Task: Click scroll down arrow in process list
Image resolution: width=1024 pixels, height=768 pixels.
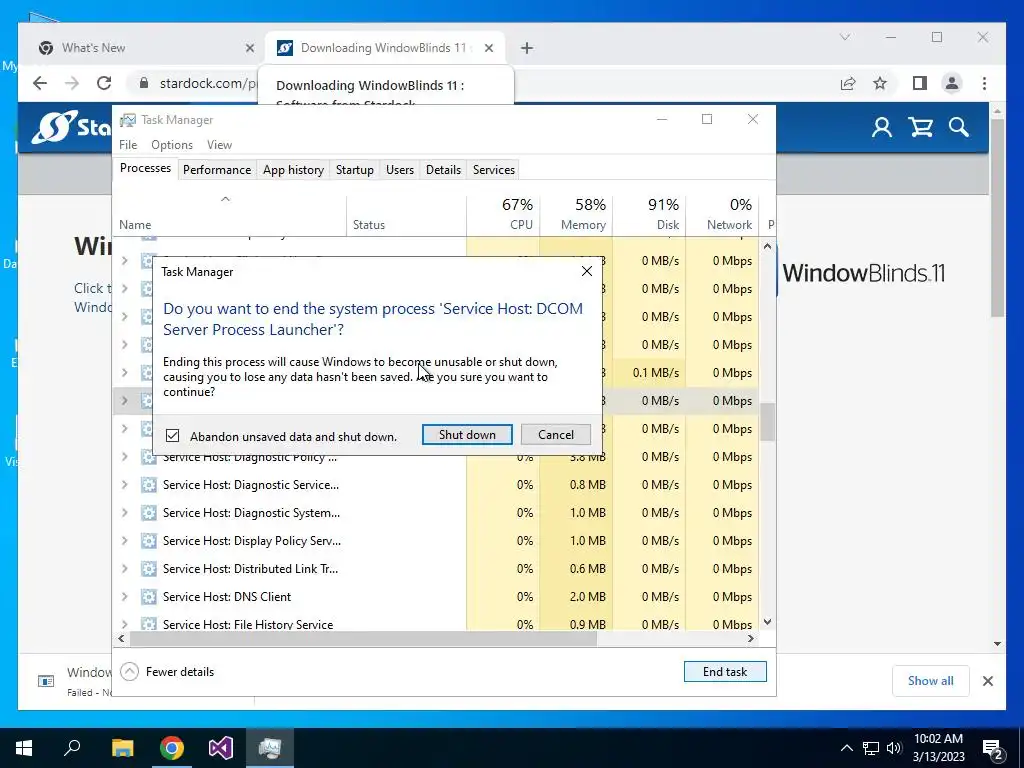Action: point(767,622)
